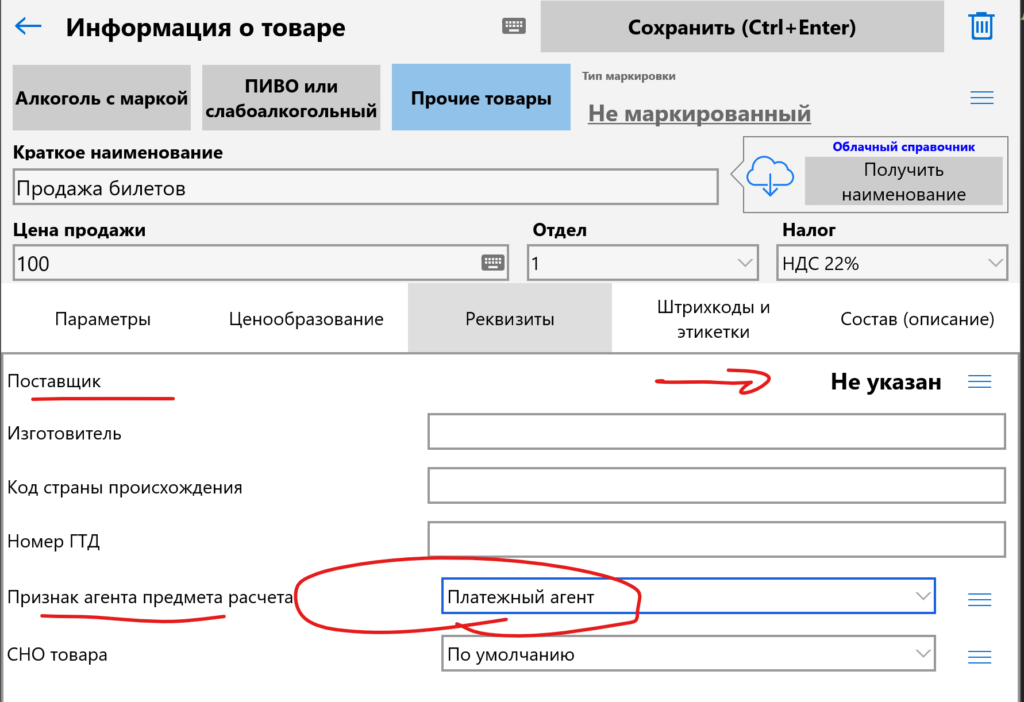Switch to the Штрихкоды и этикетки tab
This screenshot has height=702, width=1024.
(713, 319)
